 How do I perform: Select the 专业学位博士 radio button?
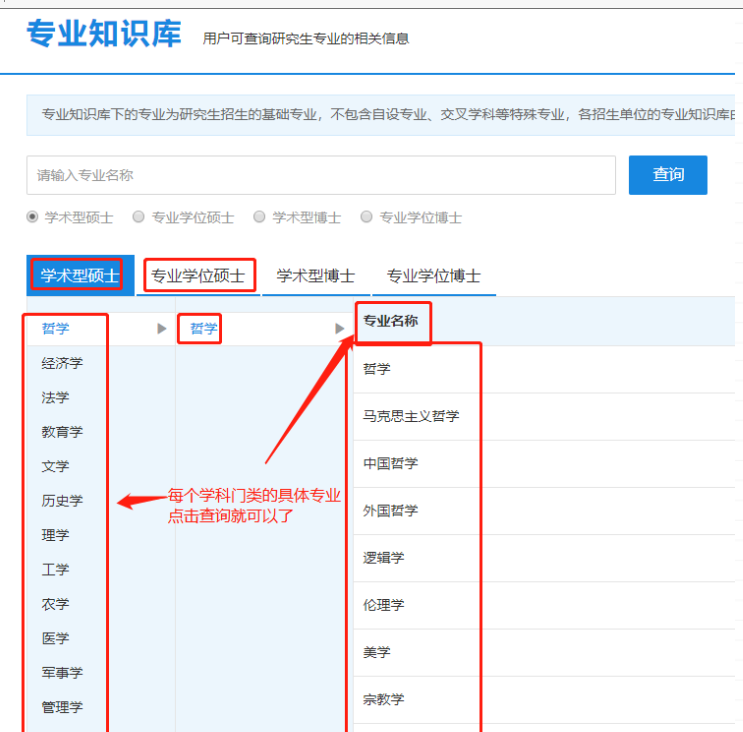(x=366, y=217)
